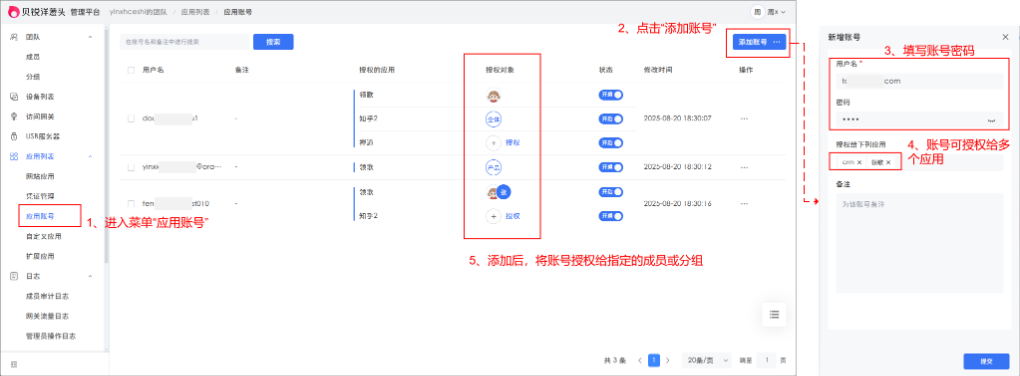1020x376 pixels.
Task: Focus the 用户名 input field
Action: pyautogui.click(x=920, y=81)
